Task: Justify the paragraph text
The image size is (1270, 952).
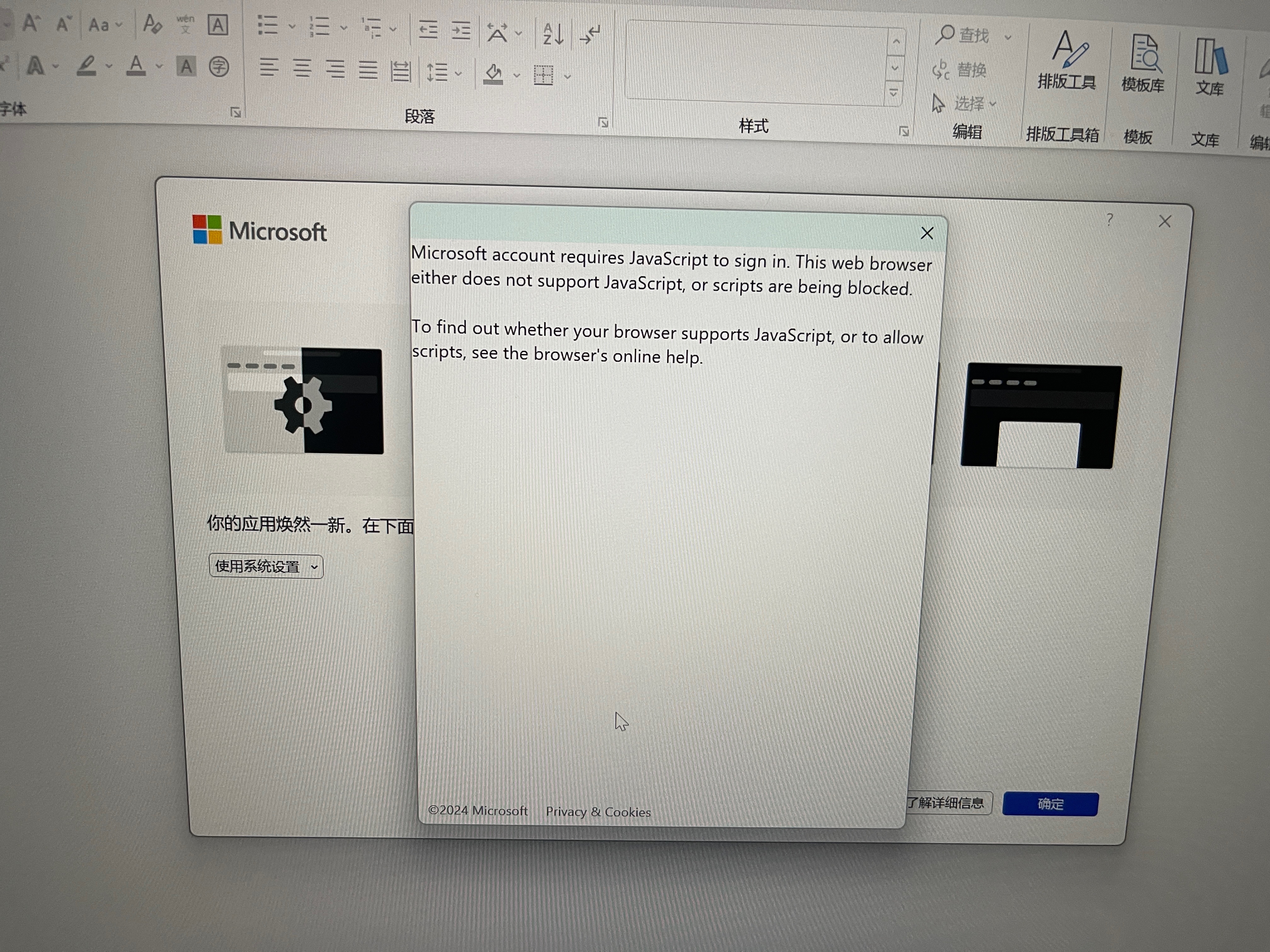Action: [368, 70]
